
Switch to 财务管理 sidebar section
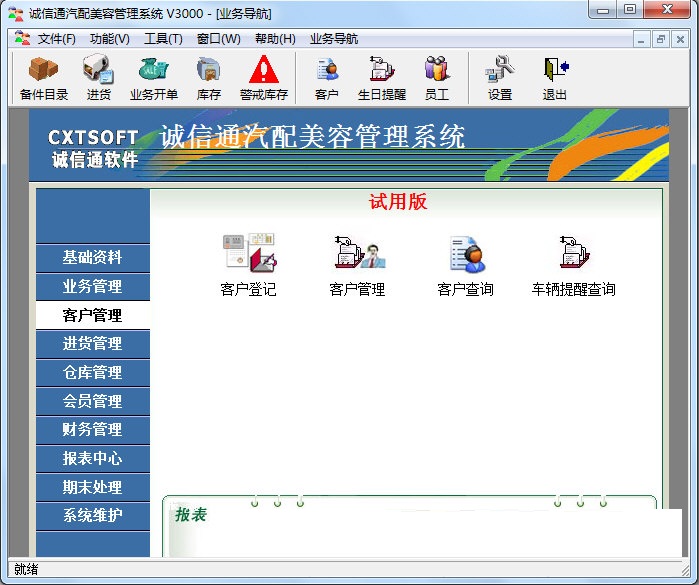(93, 429)
